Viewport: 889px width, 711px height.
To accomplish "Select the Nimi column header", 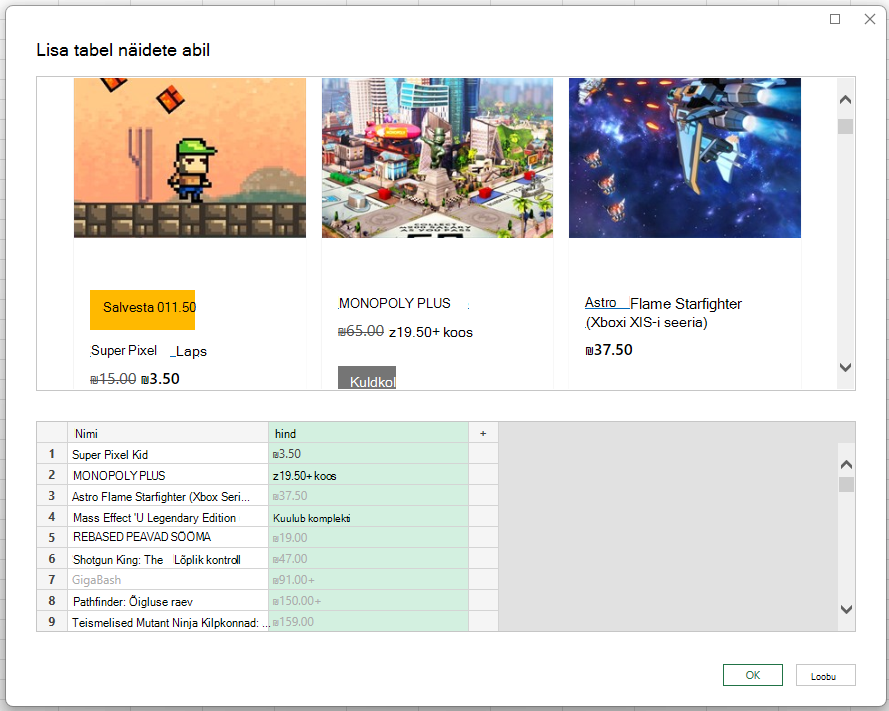I will tap(168, 433).
